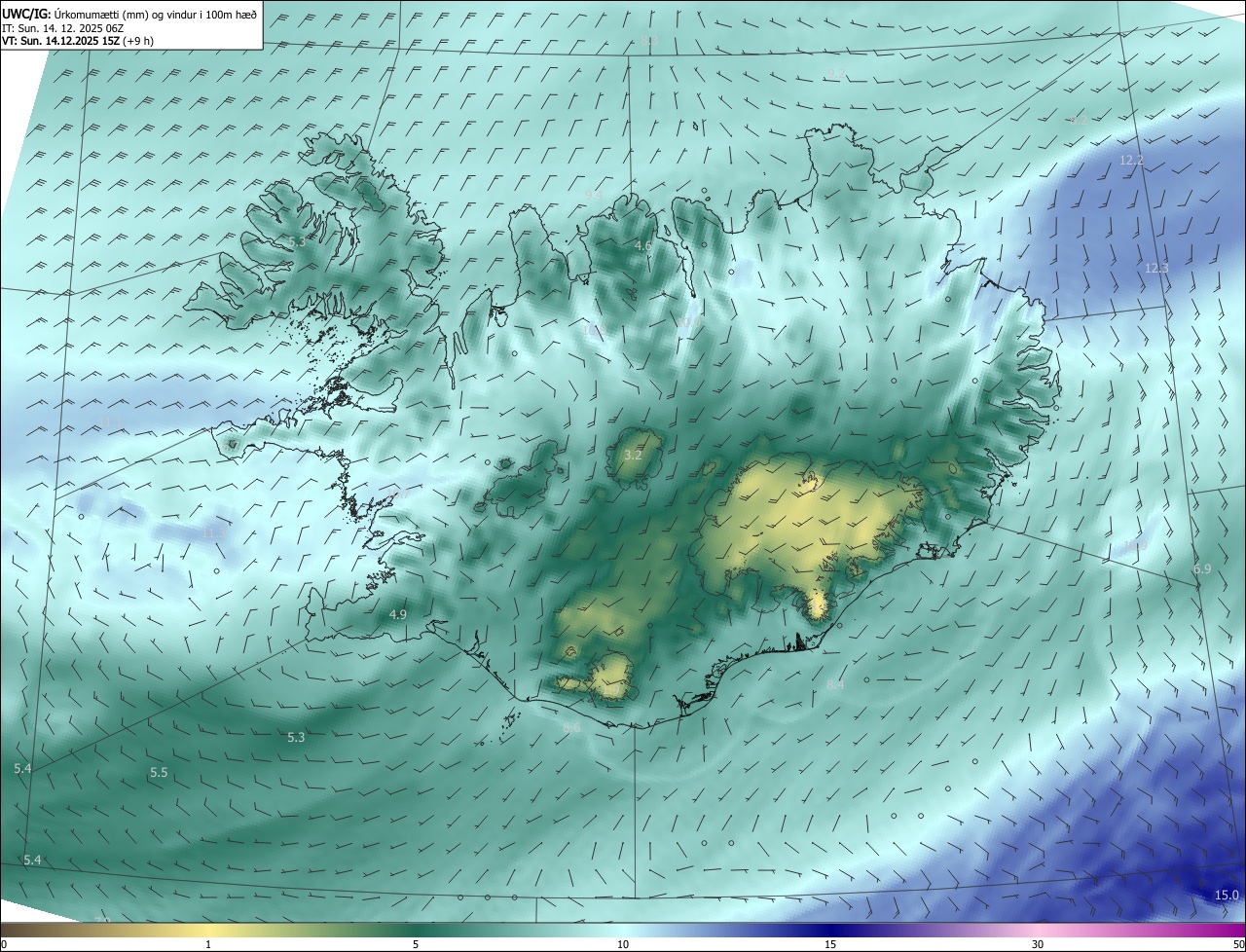Click the 5.5 value label over the sea

coord(159,772)
